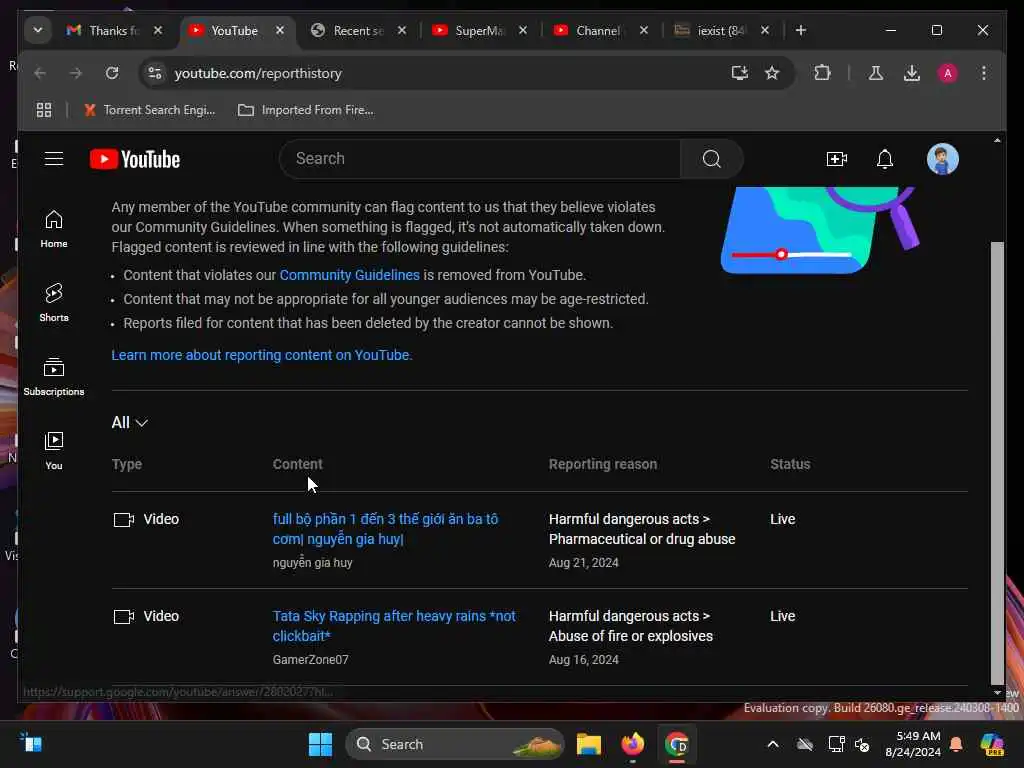The height and width of the screenshot is (768, 1024).
Task: Click the Windows taskbar search box
Action: point(455,744)
